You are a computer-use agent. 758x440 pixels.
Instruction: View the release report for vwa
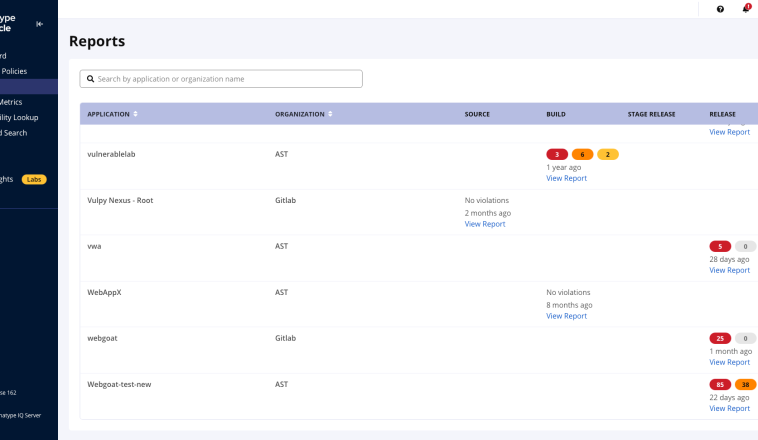[729, 270]
